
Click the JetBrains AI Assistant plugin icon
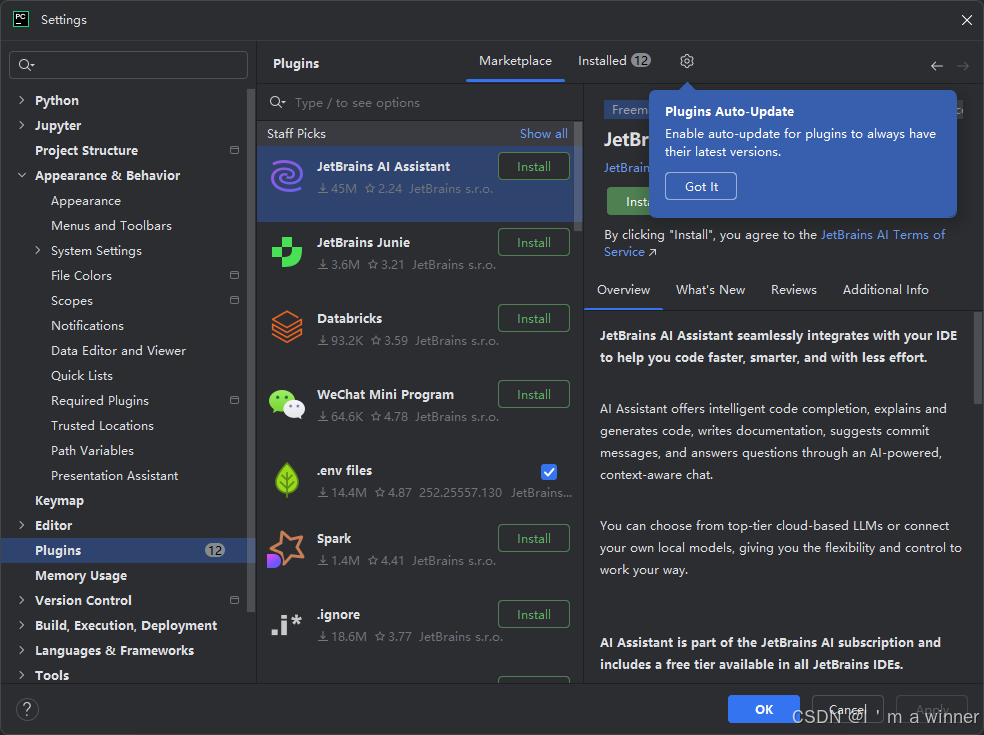tap(287, 176)
